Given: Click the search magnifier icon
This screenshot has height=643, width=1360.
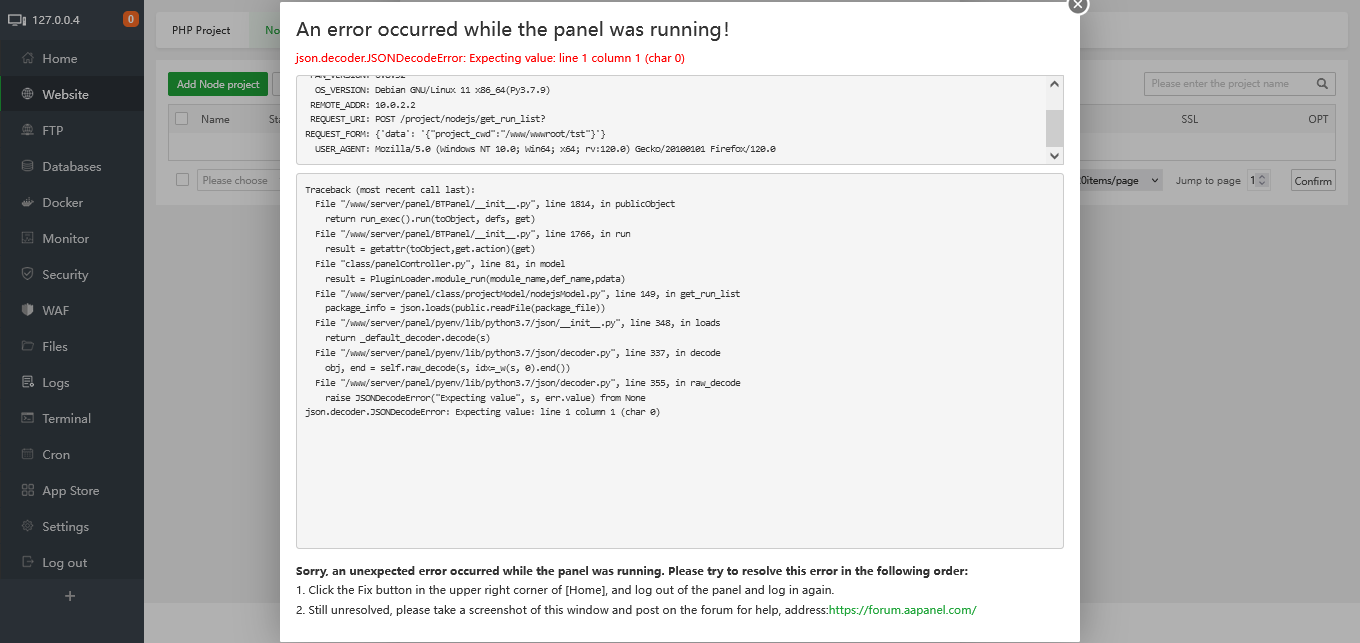Looking at the screenshot, I should [x=1322, y=84].
